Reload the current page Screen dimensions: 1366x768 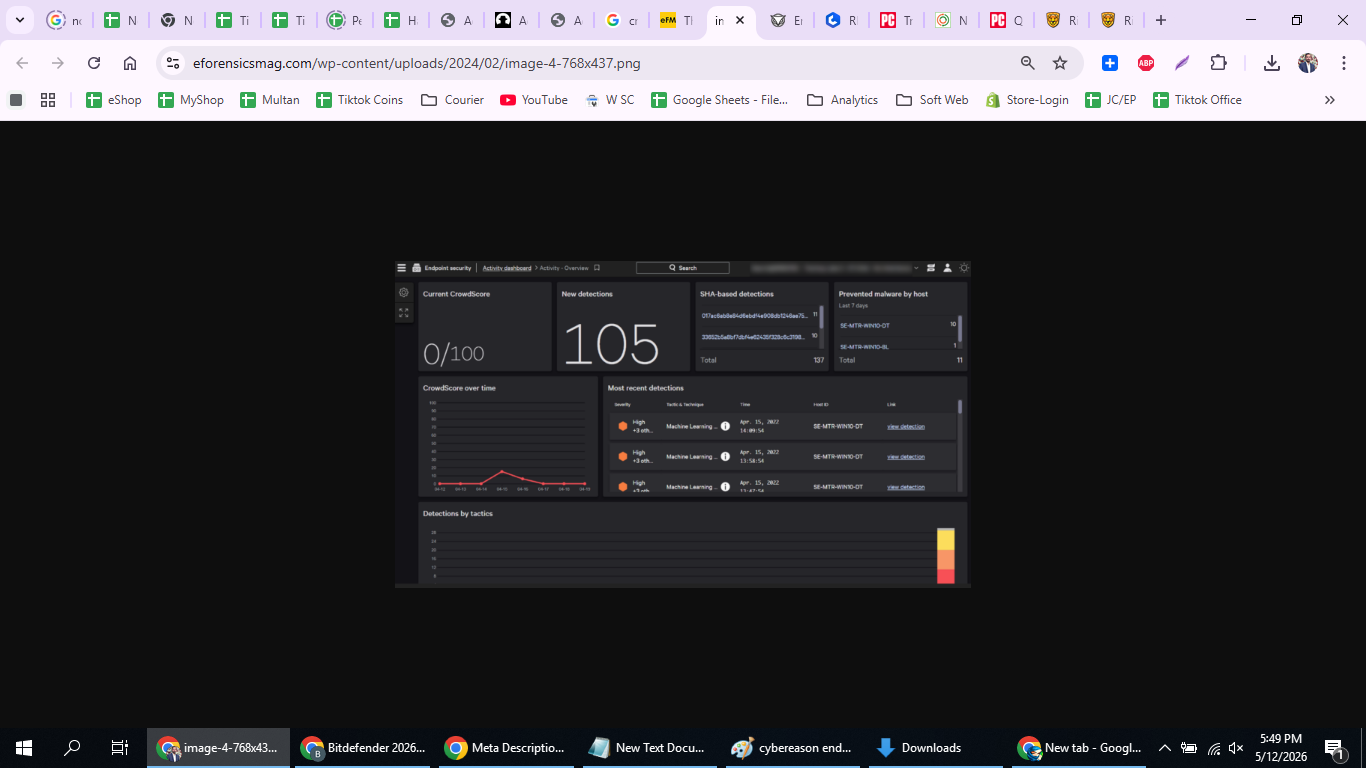(x=94, y=63)
